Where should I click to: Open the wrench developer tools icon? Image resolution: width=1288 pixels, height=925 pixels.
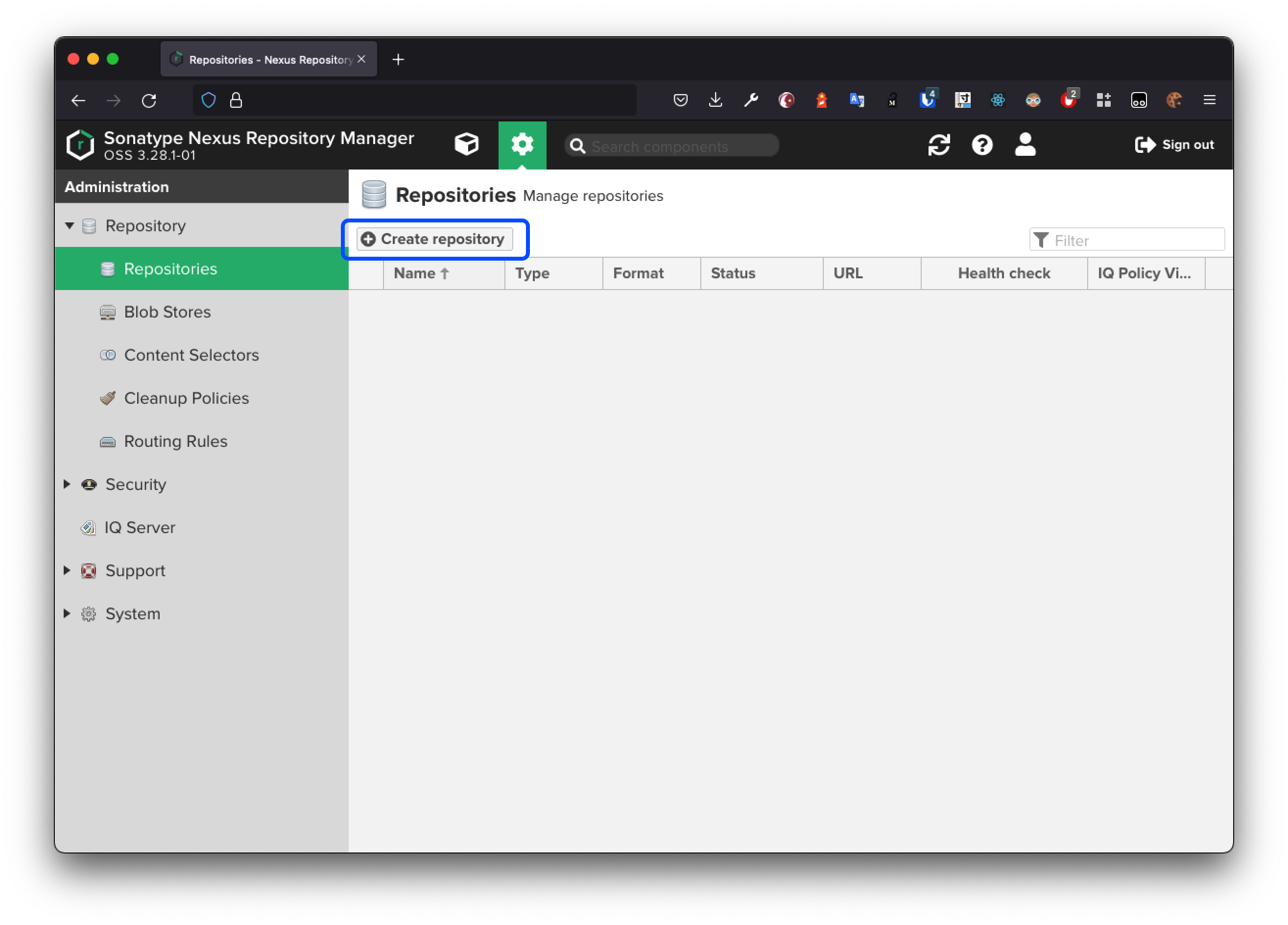(751, 100)
